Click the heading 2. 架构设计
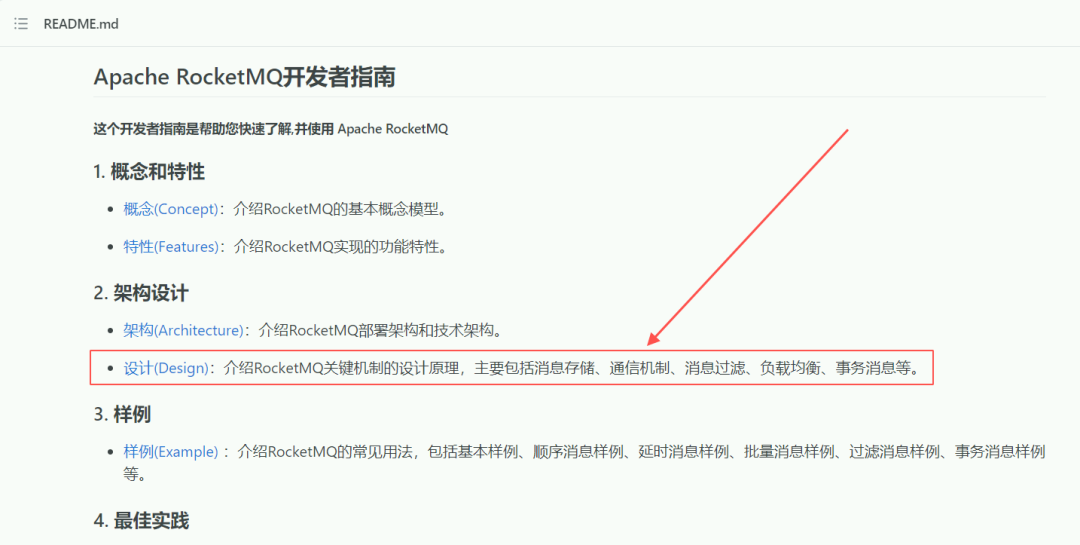Viewport: 1080px width, 545px height. tap(141, 294)
